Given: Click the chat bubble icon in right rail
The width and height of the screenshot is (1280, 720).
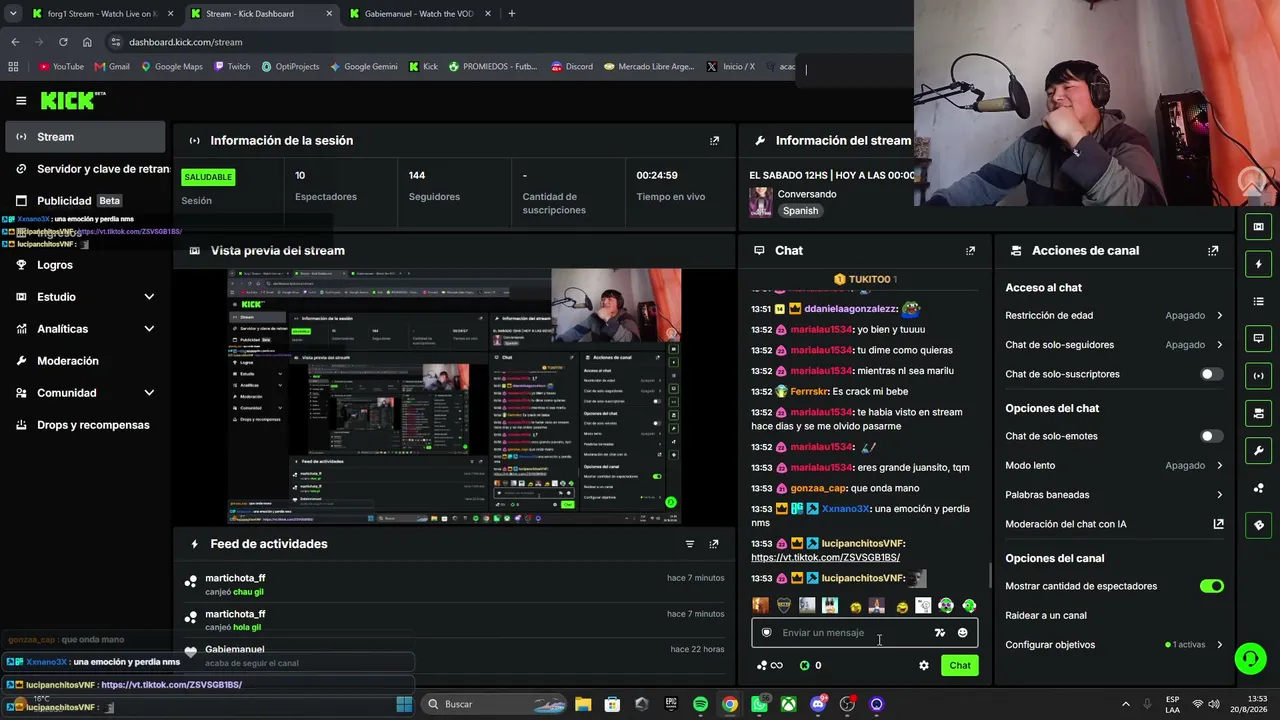Looking at the screenshot, I should (1258, 338).
